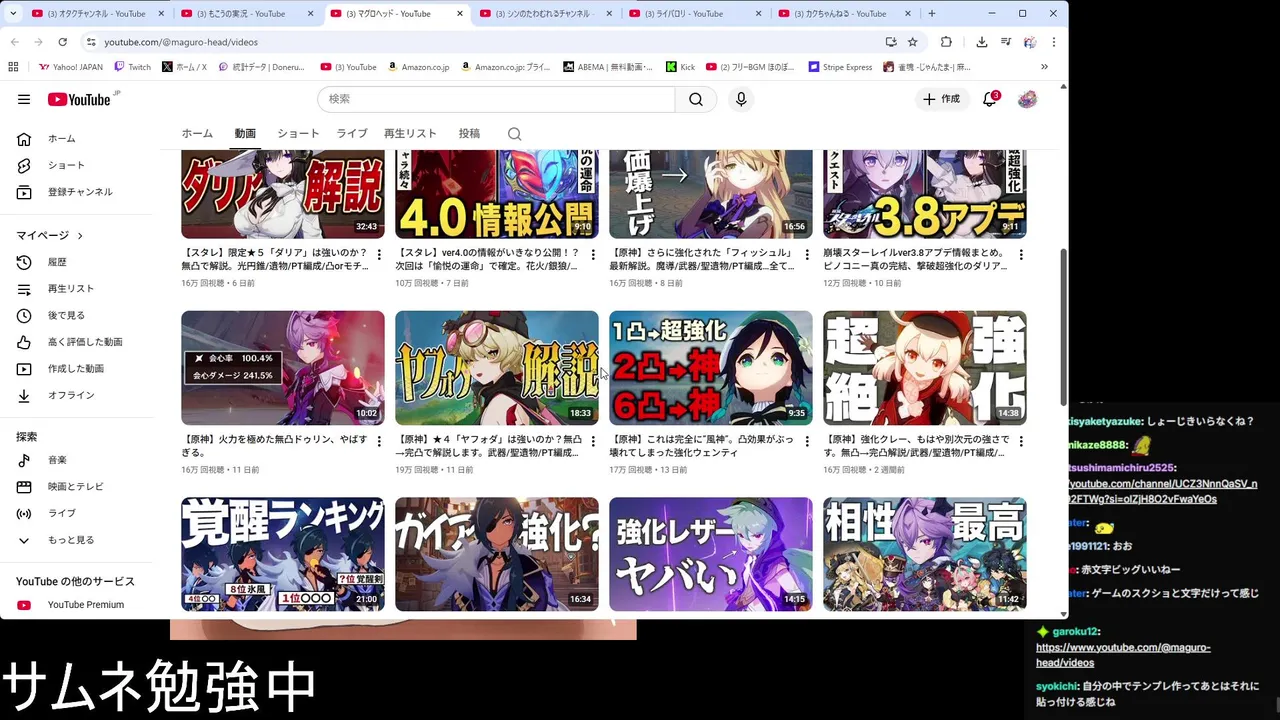
Task: Click the channel search magnifier icon
Action: tap(514, 134)
